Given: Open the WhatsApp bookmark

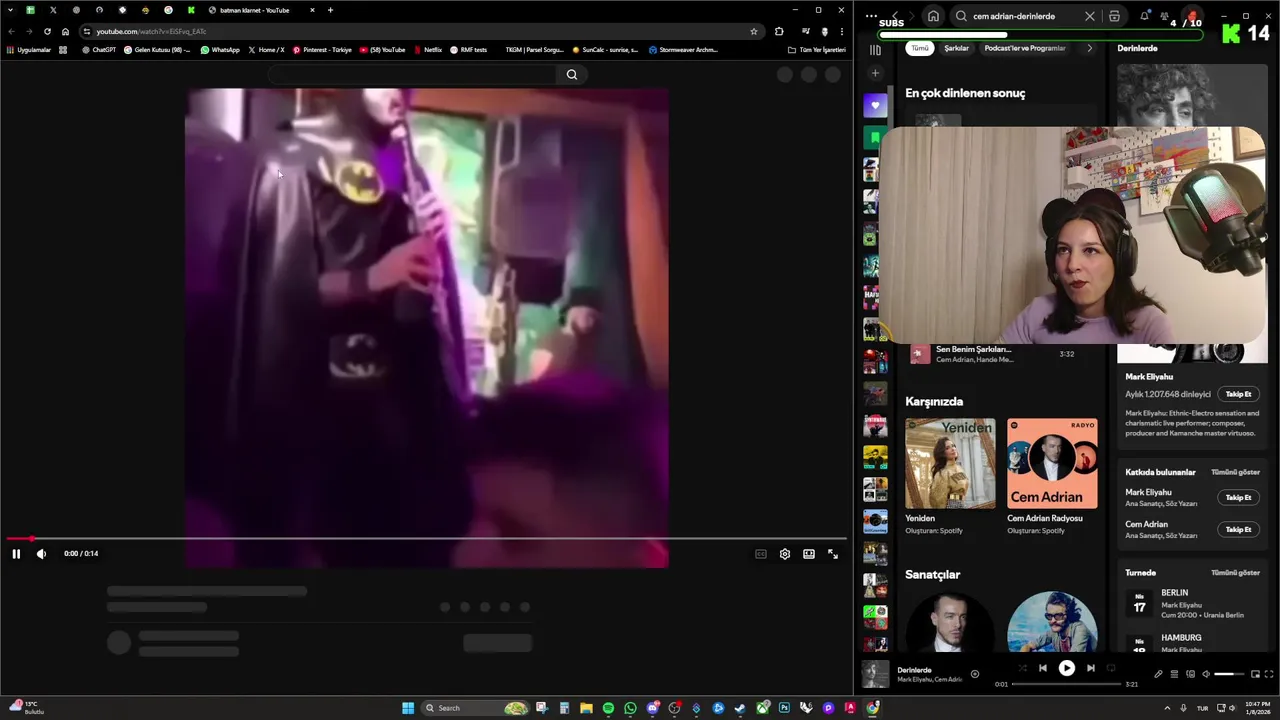Looking at the screenshot, I should point(220,49).
